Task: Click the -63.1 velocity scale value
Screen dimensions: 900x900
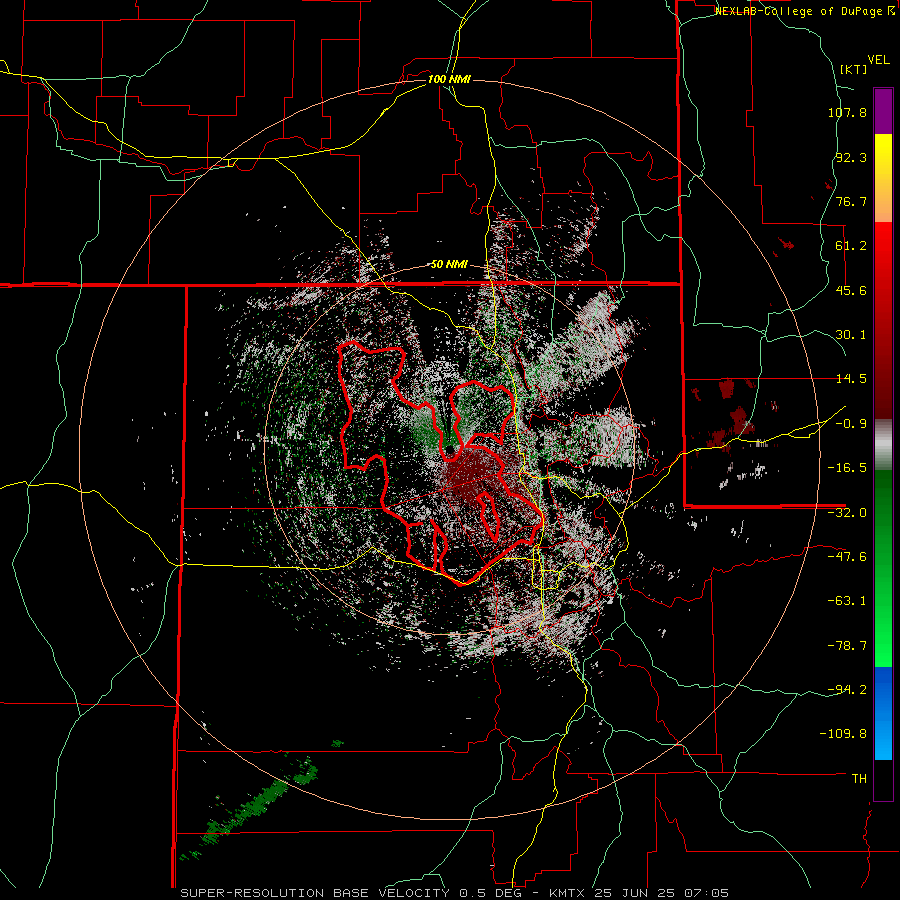Action: pyautogui.click(x=847, y=601)
